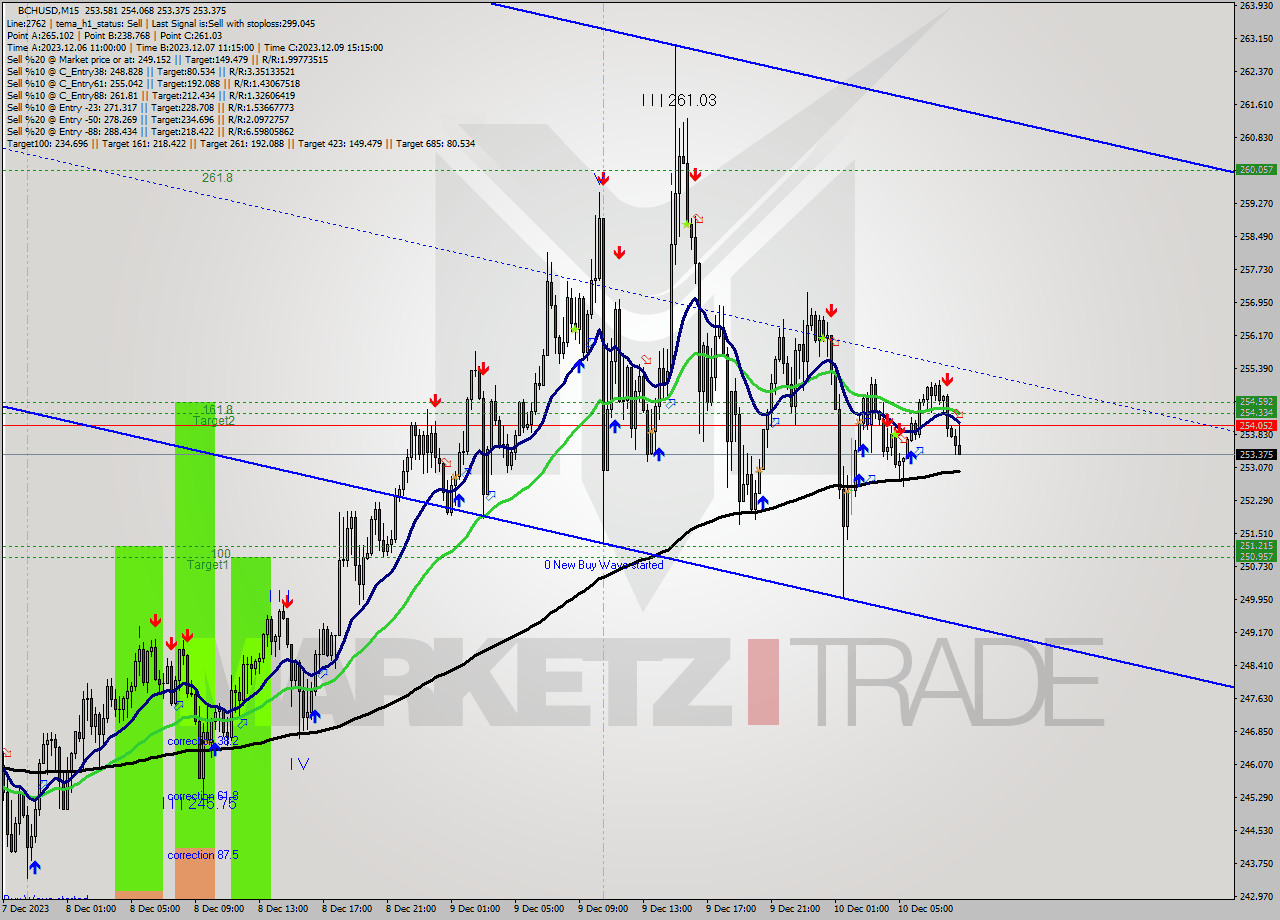Click the '8 Dec 09:00' time axis label
The width and height of the screenshot is (1280, 920).
(x=218, y=909)
